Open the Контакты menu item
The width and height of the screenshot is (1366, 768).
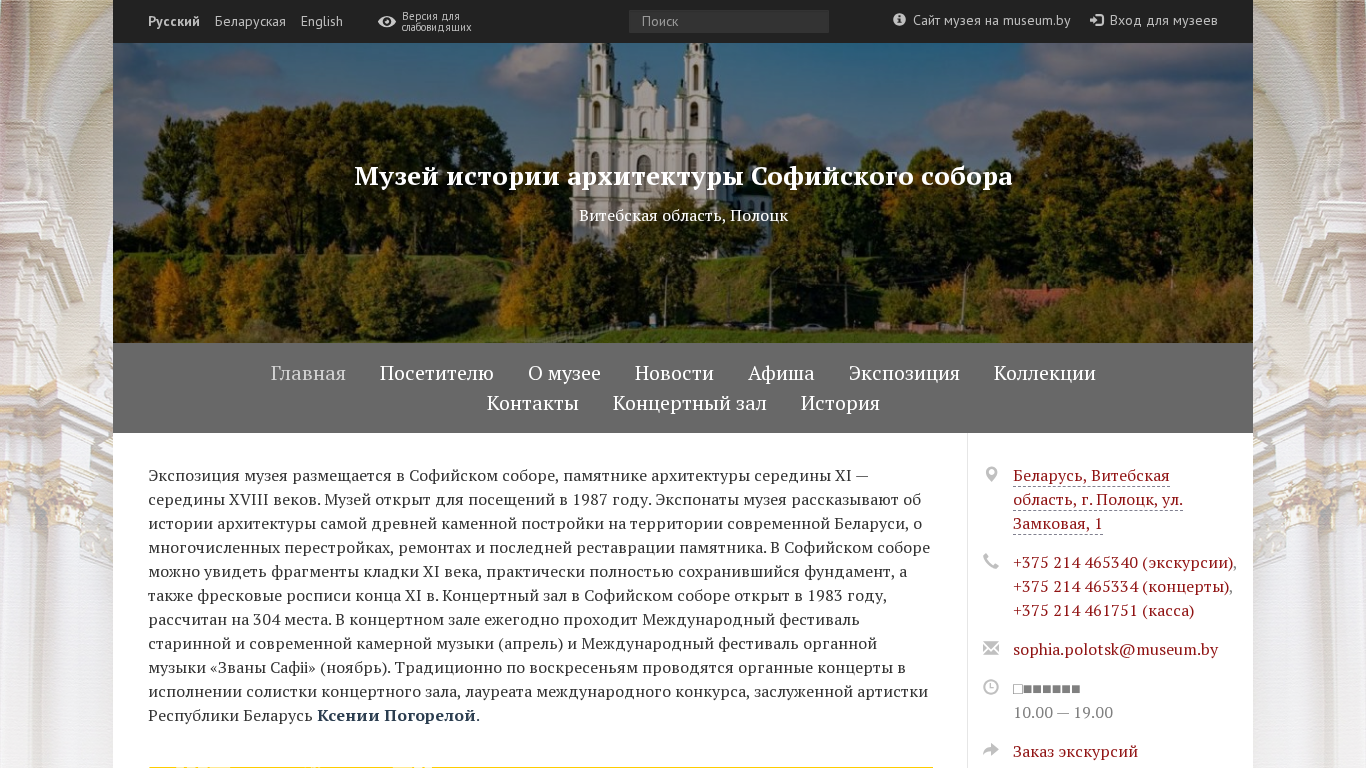(533, 403)
